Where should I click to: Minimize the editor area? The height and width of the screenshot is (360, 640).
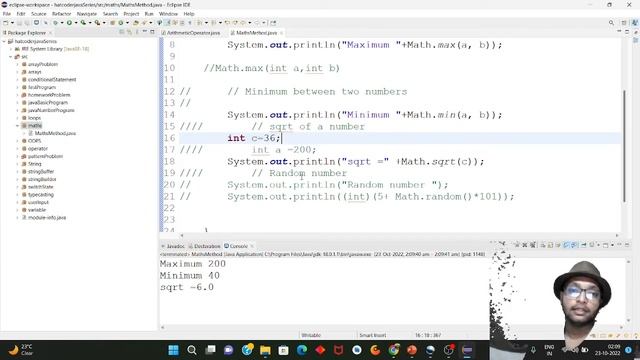(619, 32)
